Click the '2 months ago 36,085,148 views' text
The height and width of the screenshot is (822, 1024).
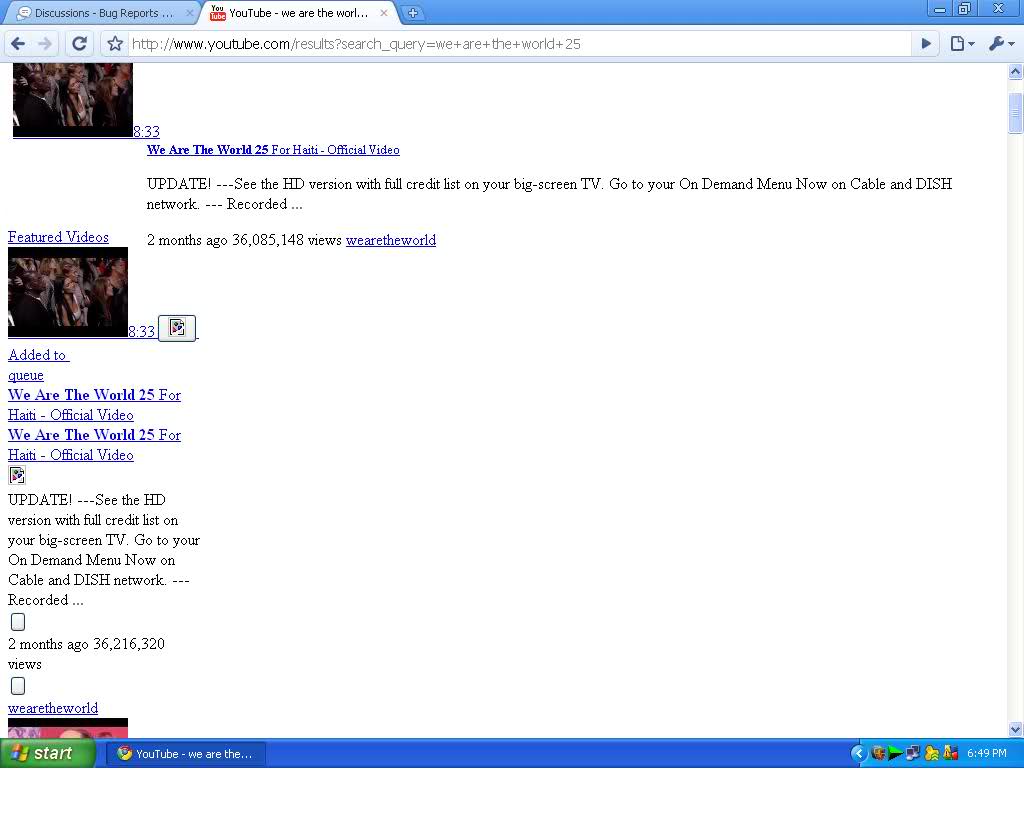pos(244,240)
